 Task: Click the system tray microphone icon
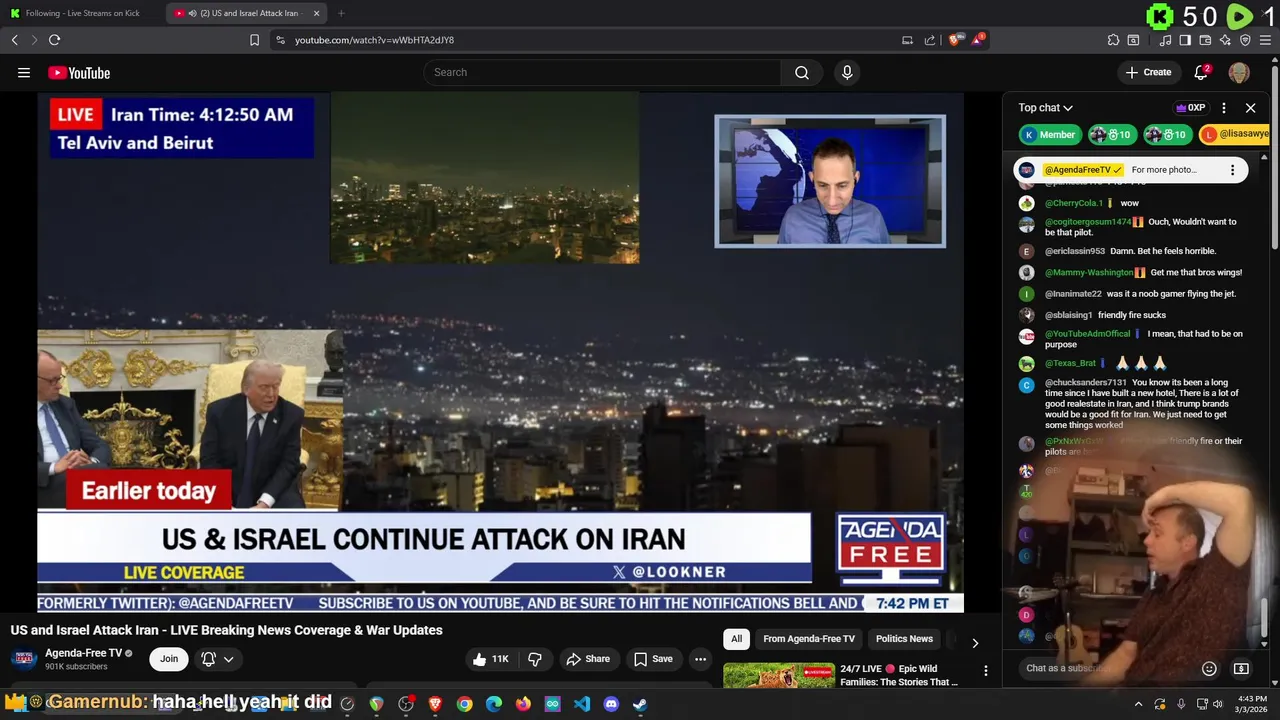(x=1181, y=704)
